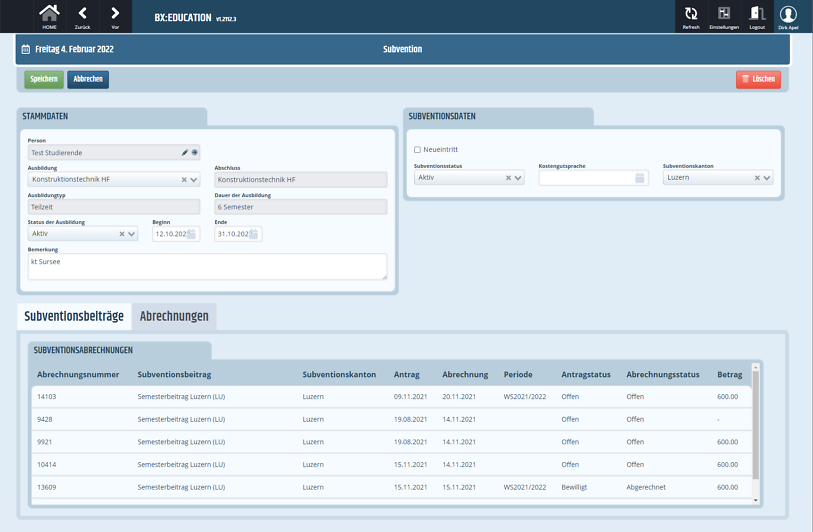Click the table scroll down arrow
This screenshot has height=532, width=813.
pyautogui.click(x=755, y=500)
